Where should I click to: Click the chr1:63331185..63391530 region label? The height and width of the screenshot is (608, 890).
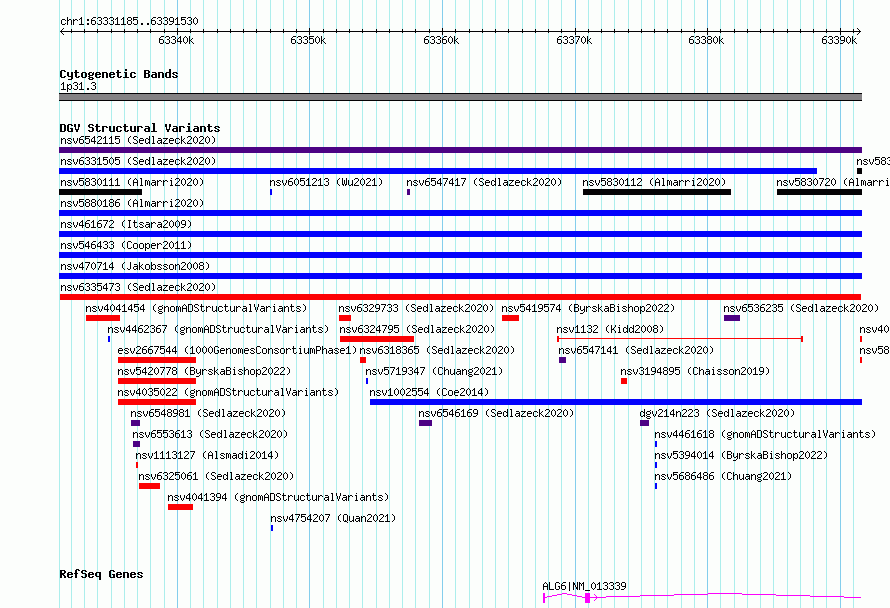129,21
